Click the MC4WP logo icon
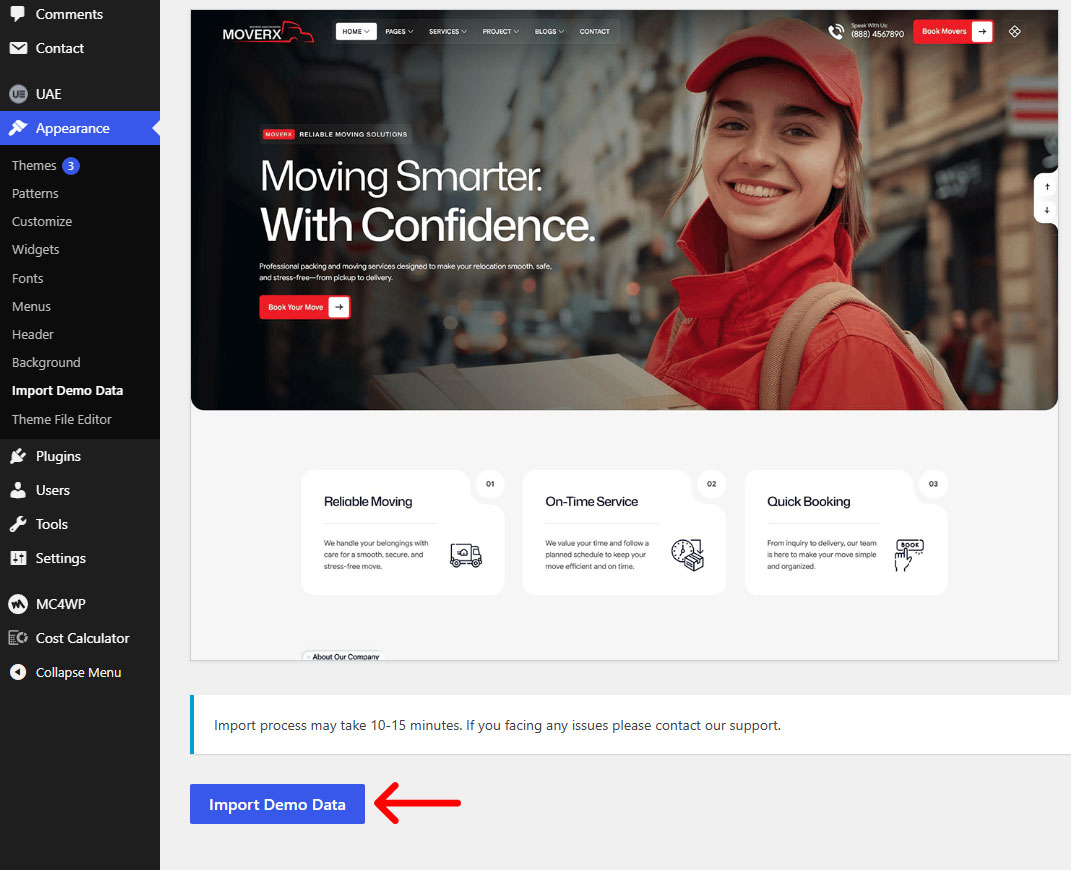The width and height of the screenshot is (1071, 870). (18, 604)
